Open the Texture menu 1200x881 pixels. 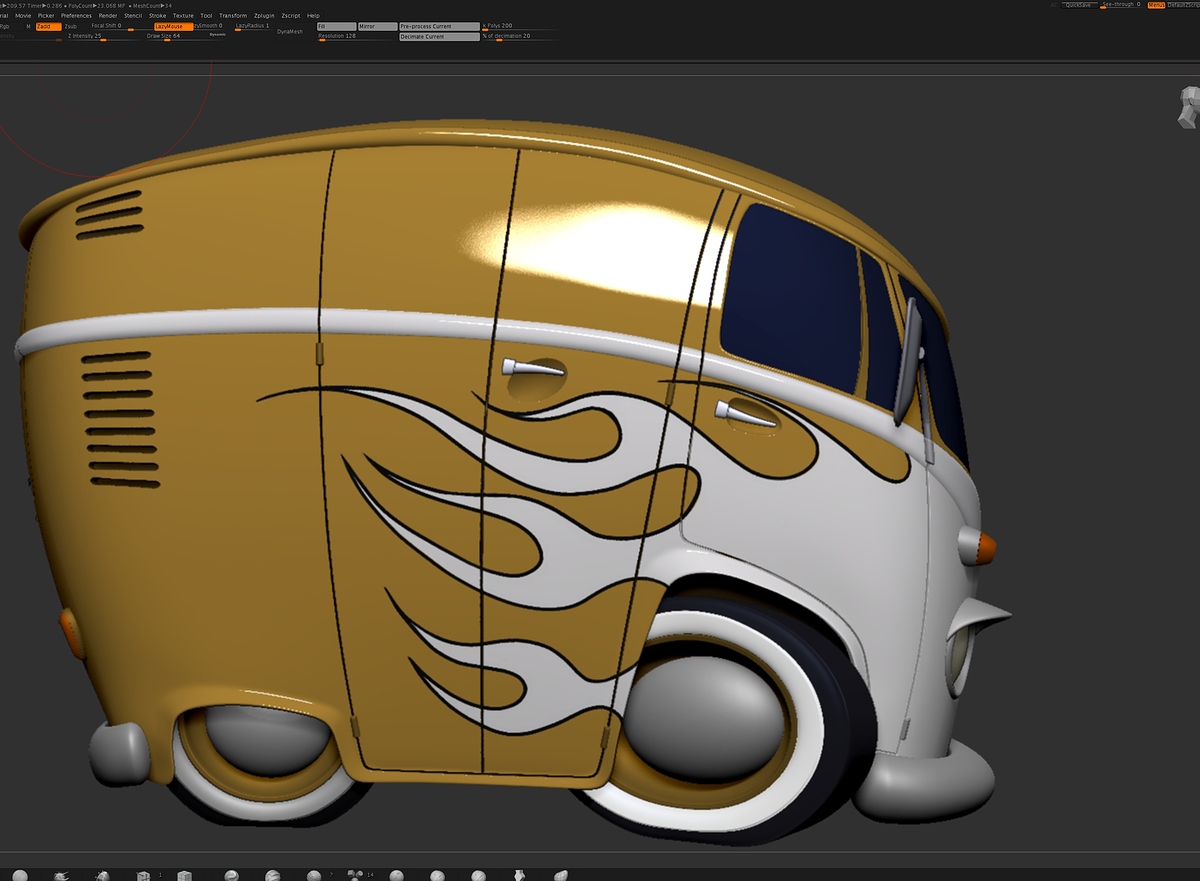click(183, 16)
